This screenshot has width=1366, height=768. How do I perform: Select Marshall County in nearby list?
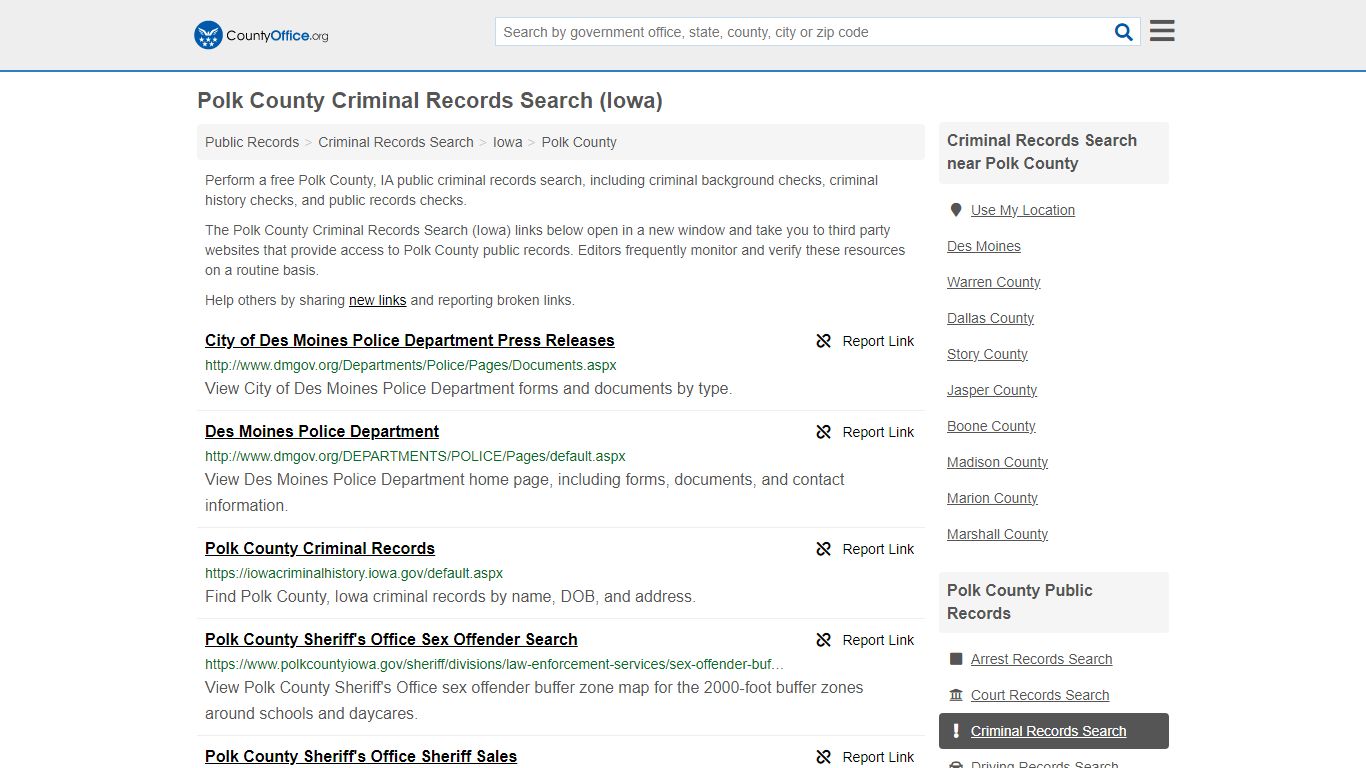998,534
